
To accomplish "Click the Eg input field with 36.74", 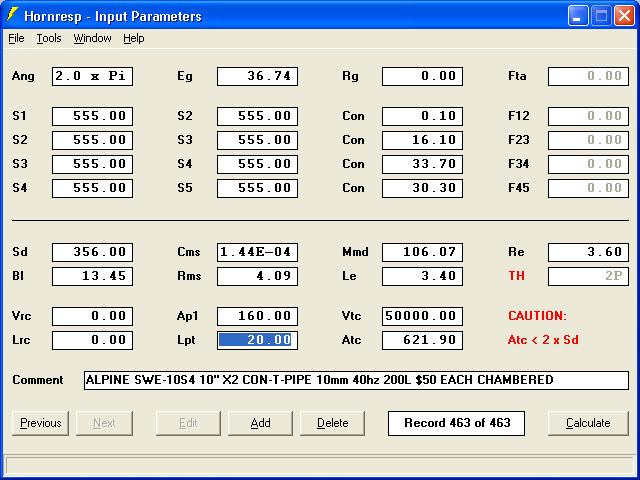I will point(258,76).
